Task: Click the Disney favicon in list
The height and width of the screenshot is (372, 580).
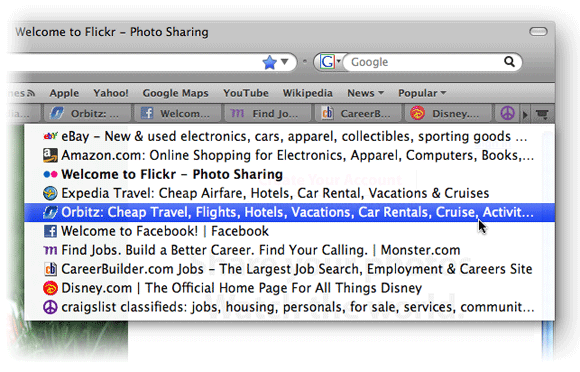Action: click(x=50, y=288)
